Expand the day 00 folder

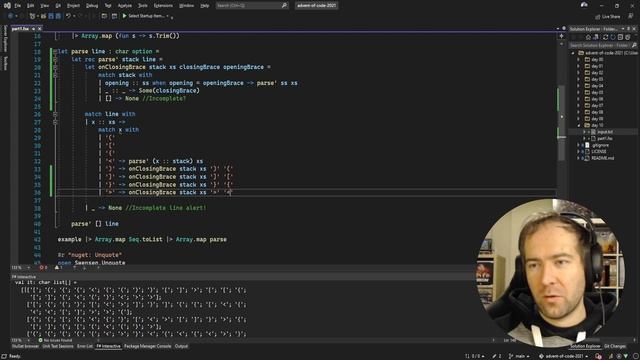coord(578,60)
